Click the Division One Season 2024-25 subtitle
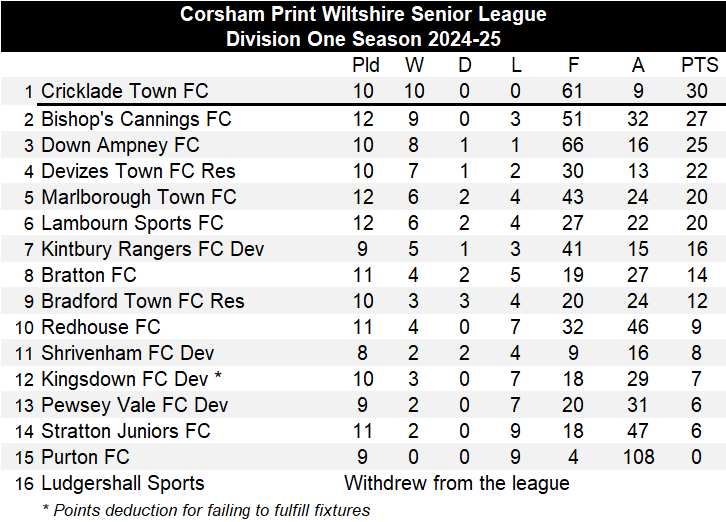 (363, 39)
